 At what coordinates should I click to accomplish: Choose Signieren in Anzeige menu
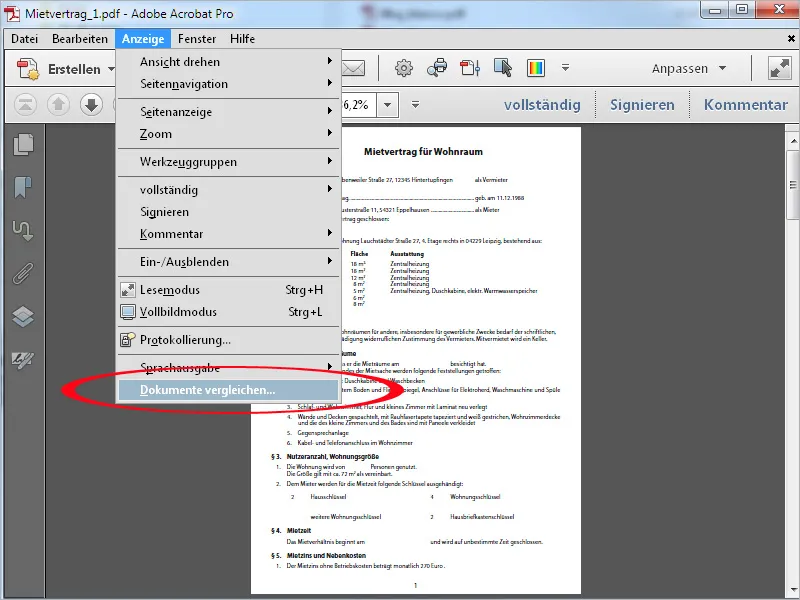pyautogui.click(x=229, y=212)
